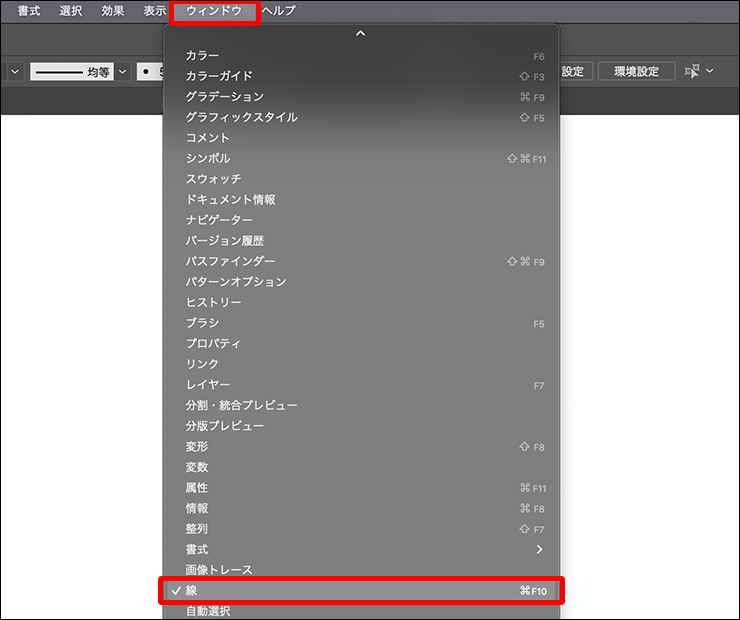Image resolution: width=740 pixels, height=620 pixels.
Task: Choose パスファインダー in the window menu
Action: pyautogui.click(x=230, y=261)
